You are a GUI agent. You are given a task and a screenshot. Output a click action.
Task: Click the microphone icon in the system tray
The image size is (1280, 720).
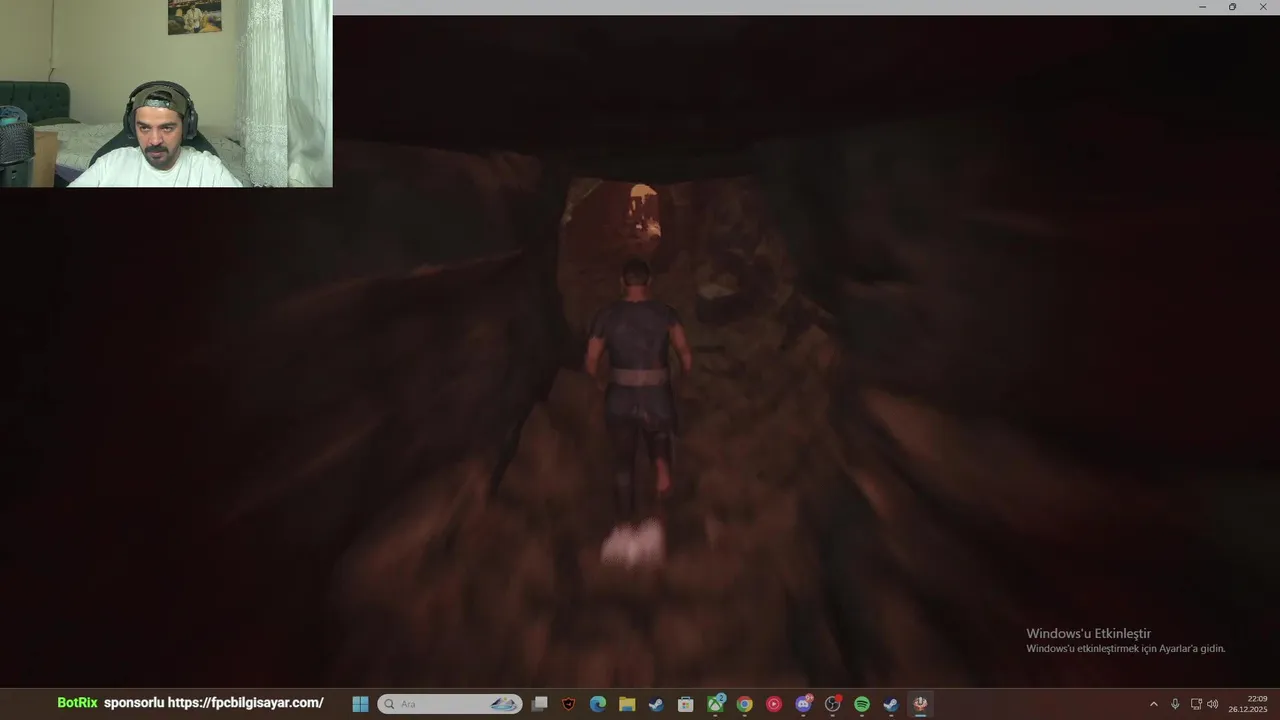(x=1175, y=704)
